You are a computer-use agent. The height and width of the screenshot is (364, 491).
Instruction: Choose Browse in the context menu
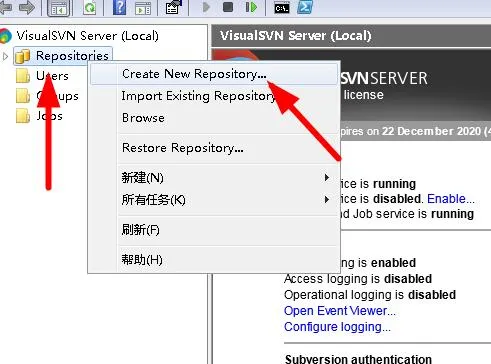tap(214, 118)
